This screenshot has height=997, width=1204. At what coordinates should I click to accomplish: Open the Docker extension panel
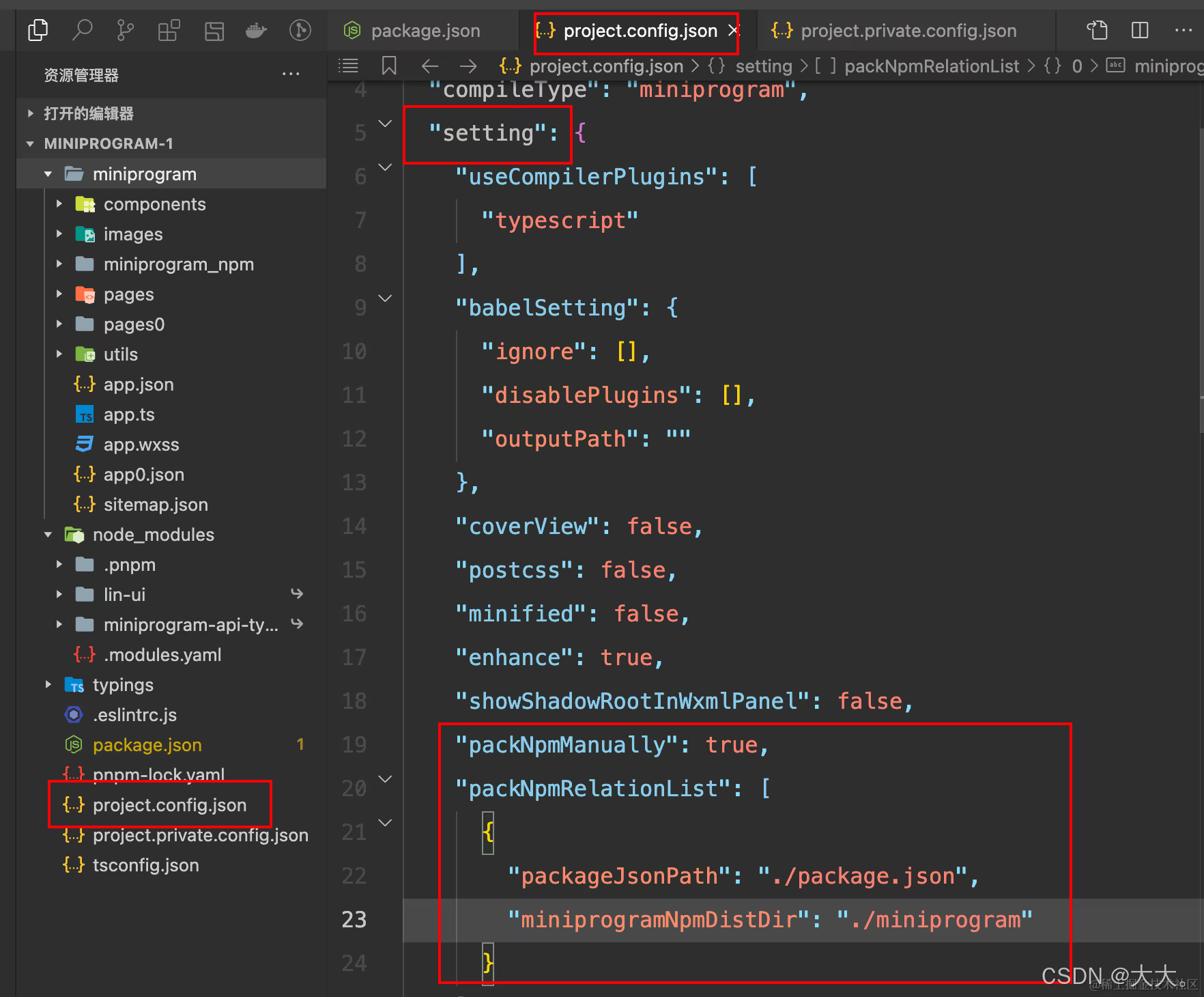pos(256,30)
